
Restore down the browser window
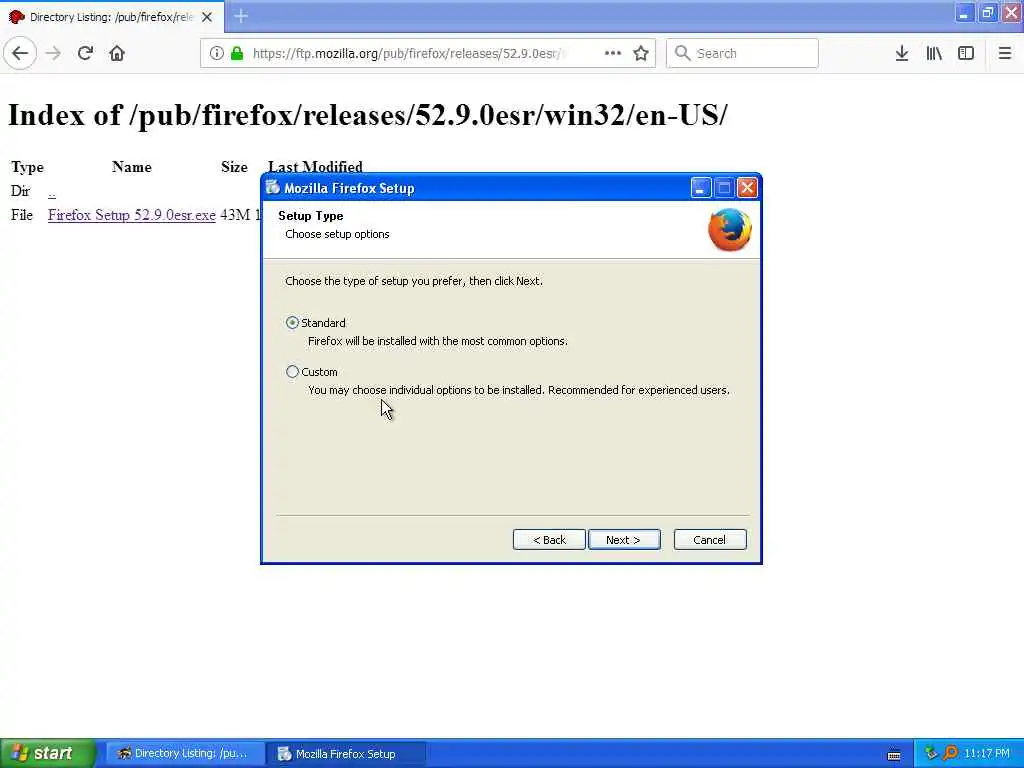click(x=987, y=12)
